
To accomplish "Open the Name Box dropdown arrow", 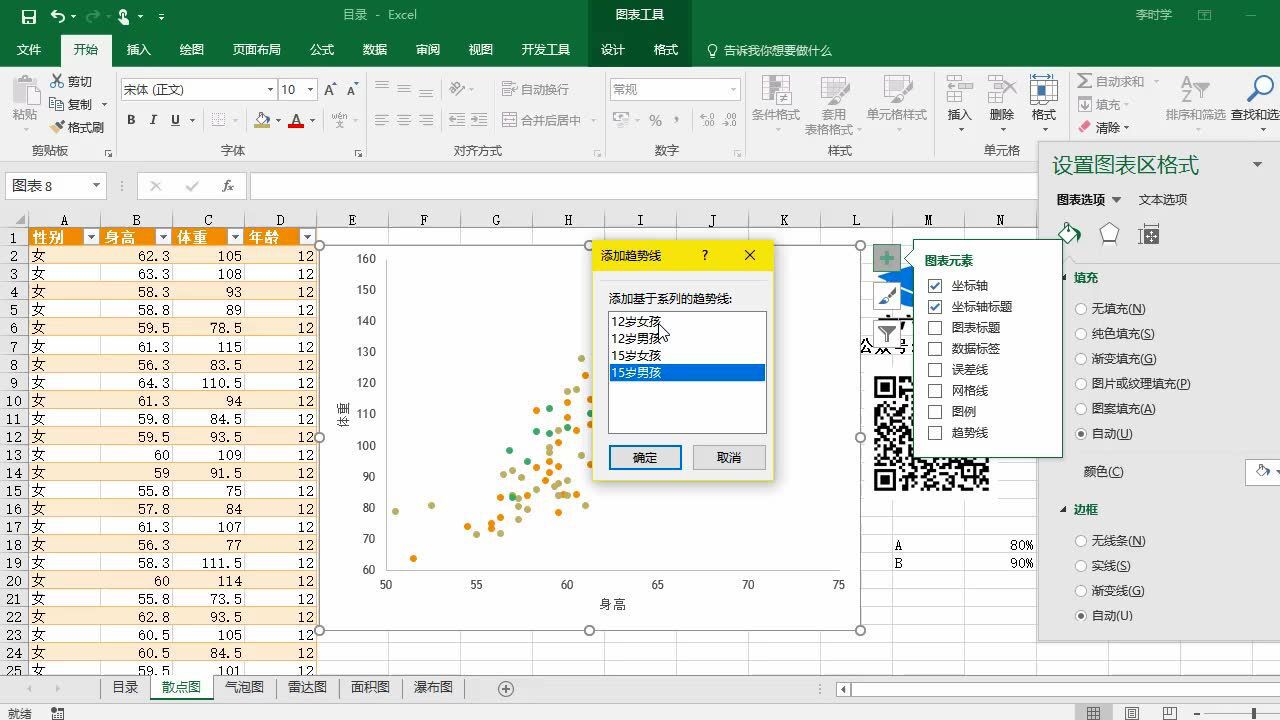I will pyautogui.click(x=96, y=186).
